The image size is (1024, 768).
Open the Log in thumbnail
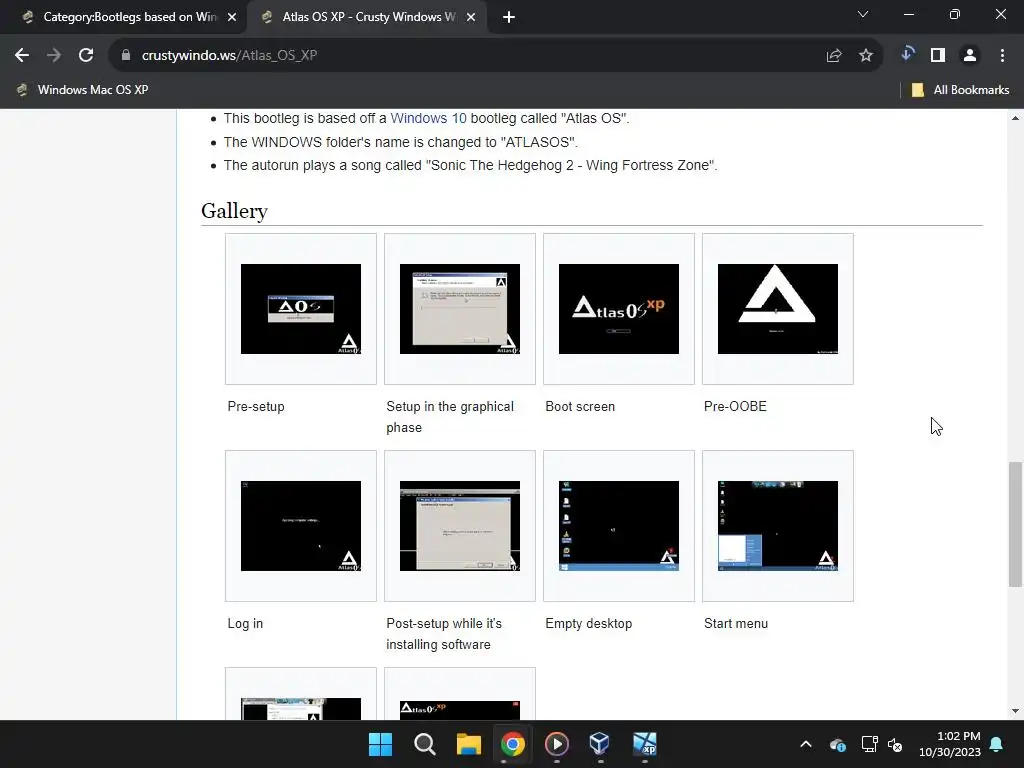click(300, 526)
